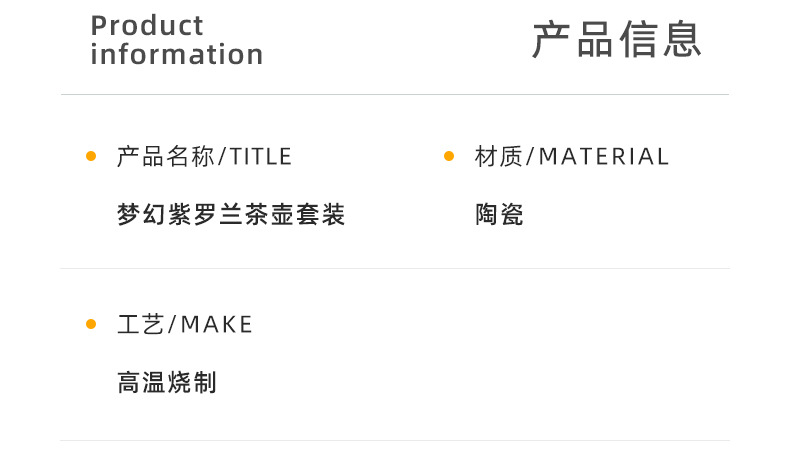Click the English word MAKE
The image size is (790, 460).
click(x=217, y=324)
